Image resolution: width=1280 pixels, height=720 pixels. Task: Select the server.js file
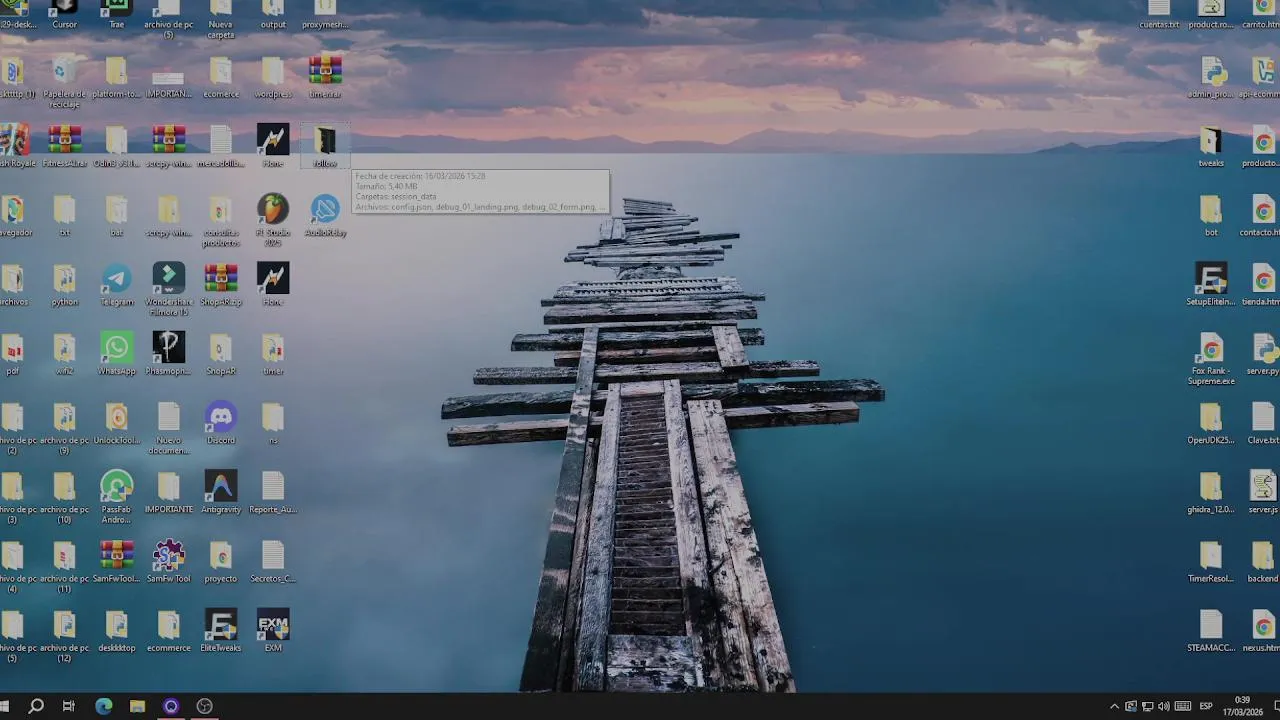(x=1262, y=491)
